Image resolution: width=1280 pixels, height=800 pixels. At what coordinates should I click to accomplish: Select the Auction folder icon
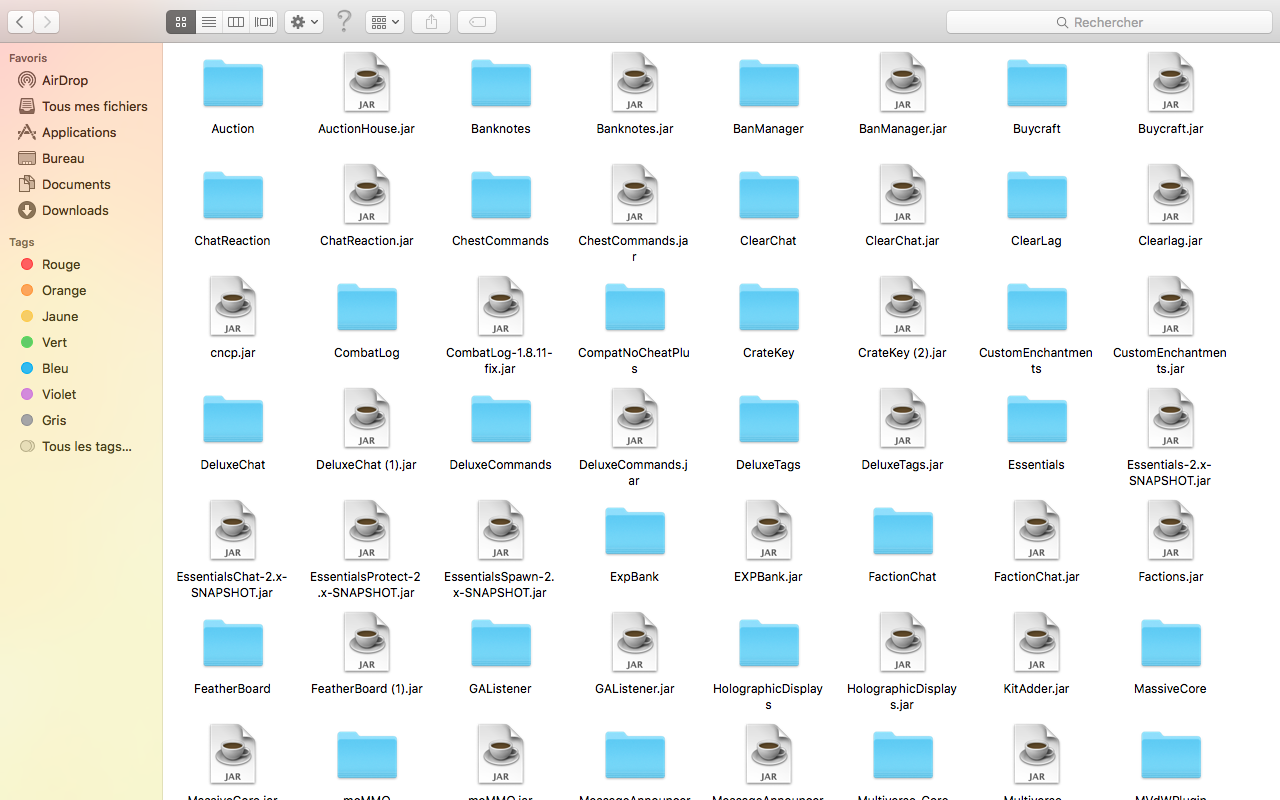pos(233,83)
